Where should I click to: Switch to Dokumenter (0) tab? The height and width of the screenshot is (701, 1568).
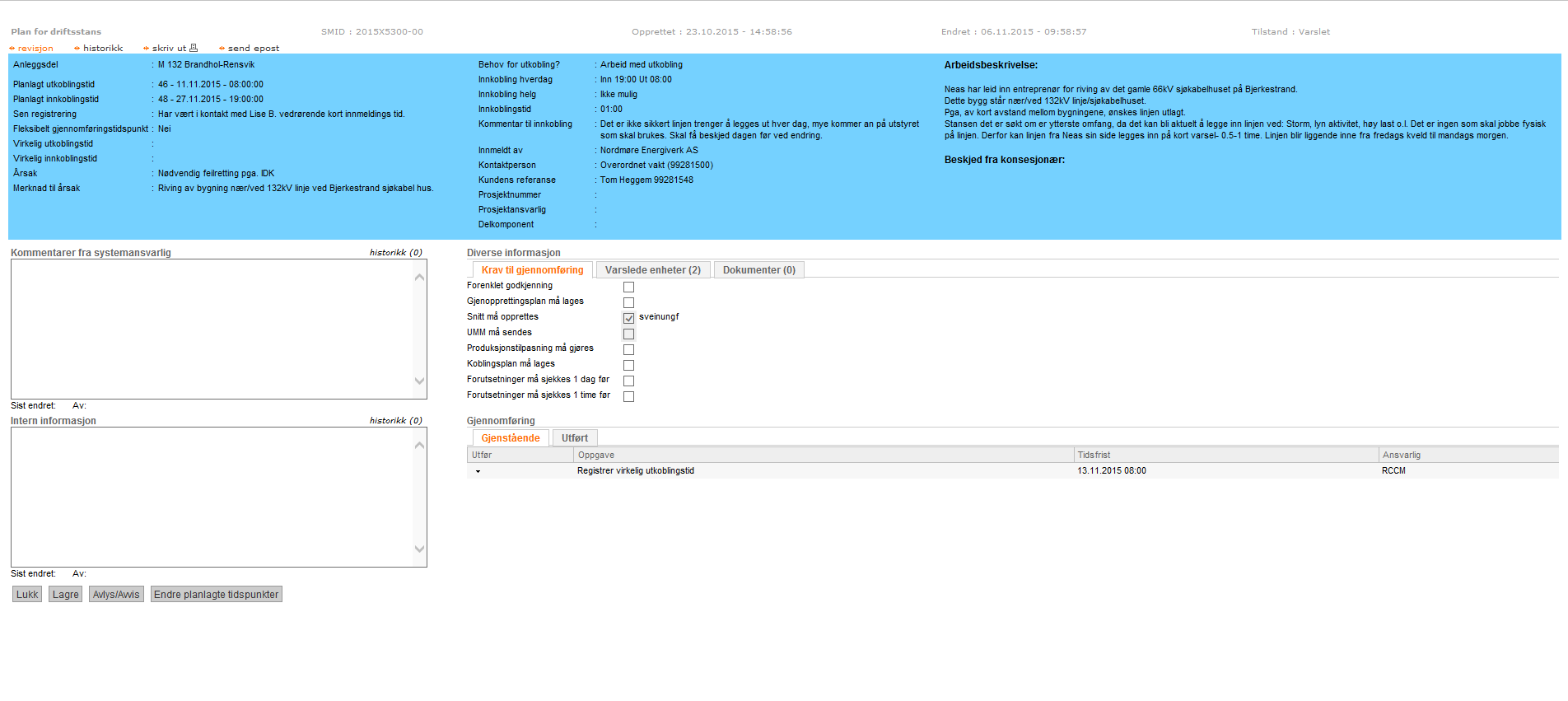[x=759, y=270]
